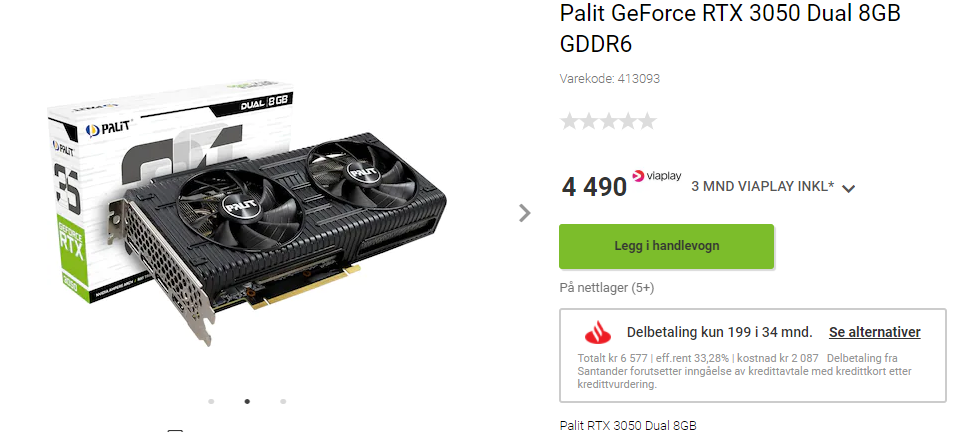958x432 pixels.
Task: Open the 3 MND VIAPLAY INKL details
Action: pos(762,186)
